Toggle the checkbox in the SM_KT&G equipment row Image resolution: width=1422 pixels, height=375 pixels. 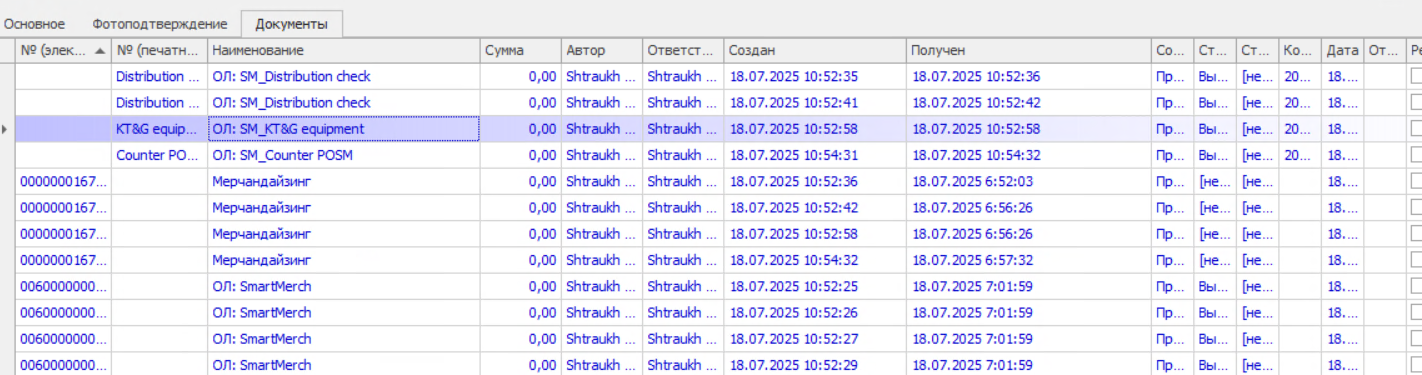point(1416,129)
